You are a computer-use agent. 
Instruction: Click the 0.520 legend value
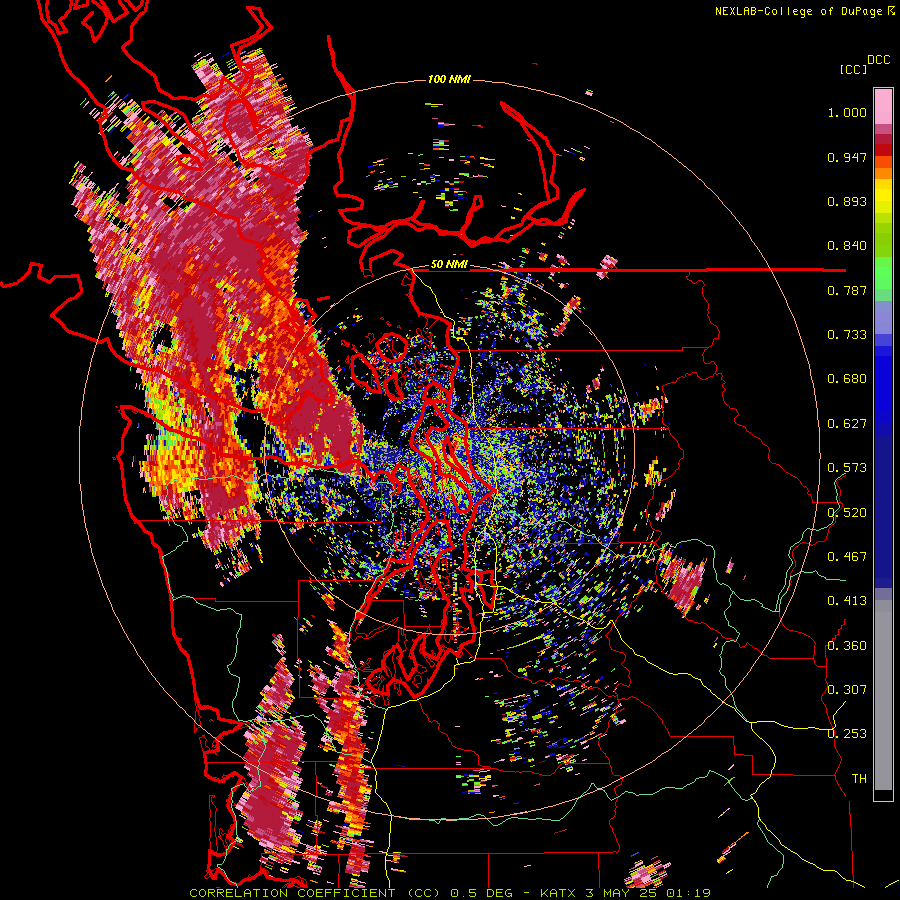(847, 513)
